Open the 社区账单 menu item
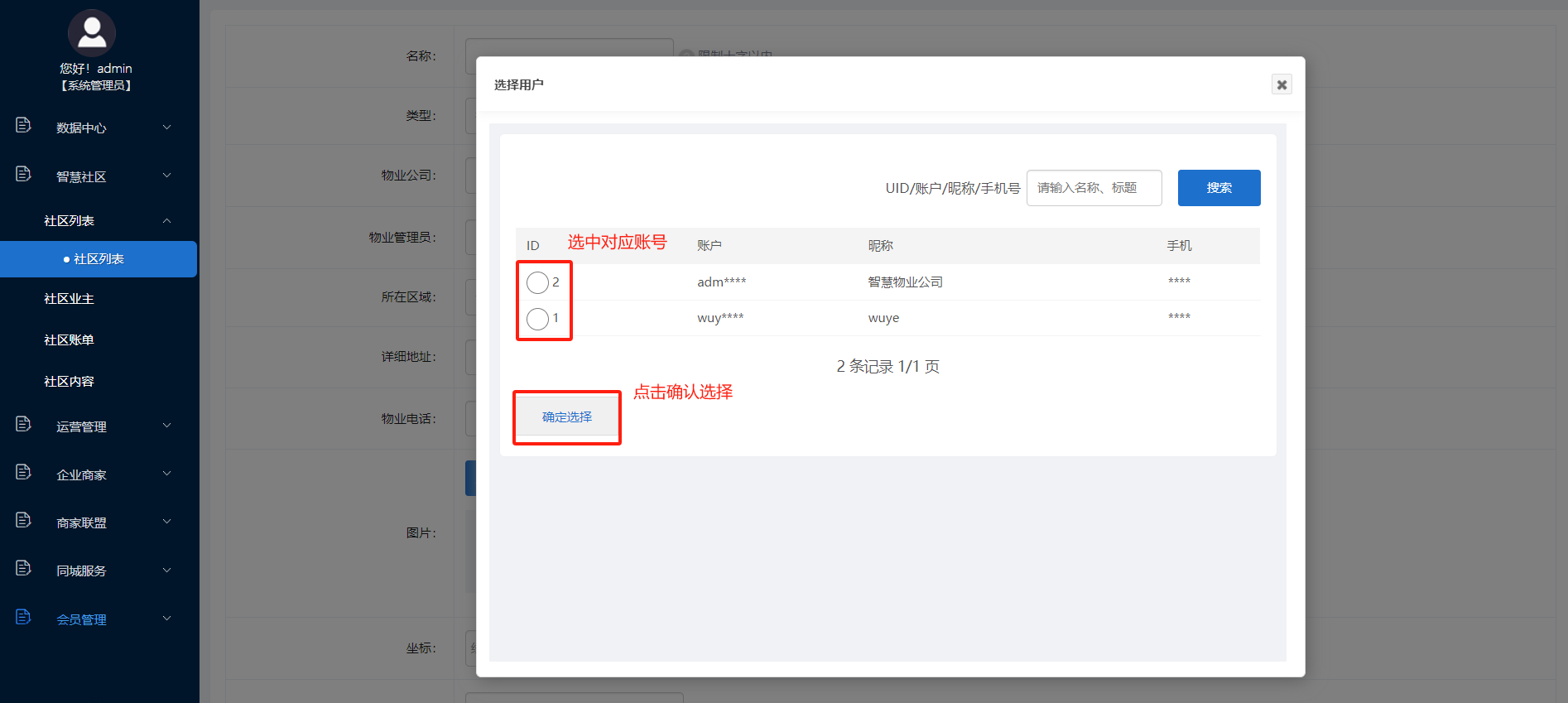 pos(69,340)
